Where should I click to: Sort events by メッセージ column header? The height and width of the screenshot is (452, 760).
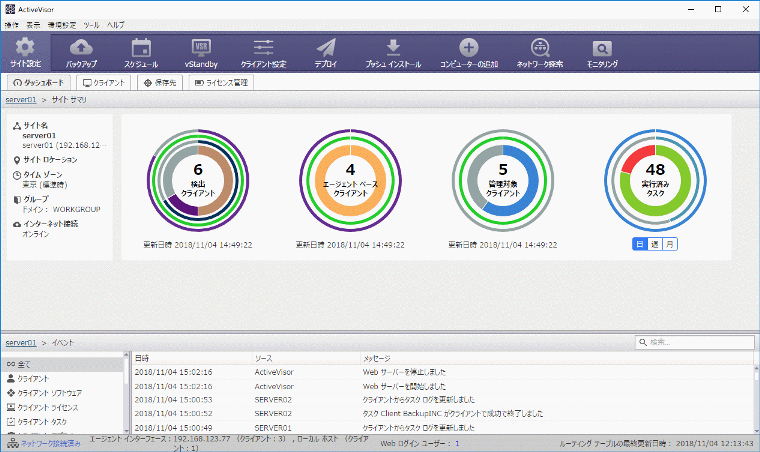556,358
